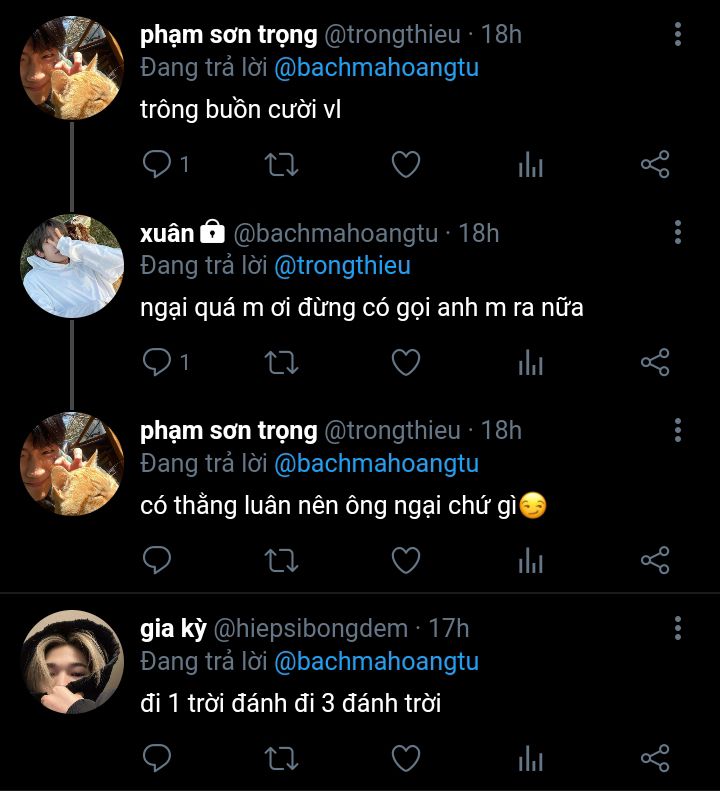Open more options menu on xuân's tweet
The width and height of the screenshot is (720, 791).
(x=678, y=233)
